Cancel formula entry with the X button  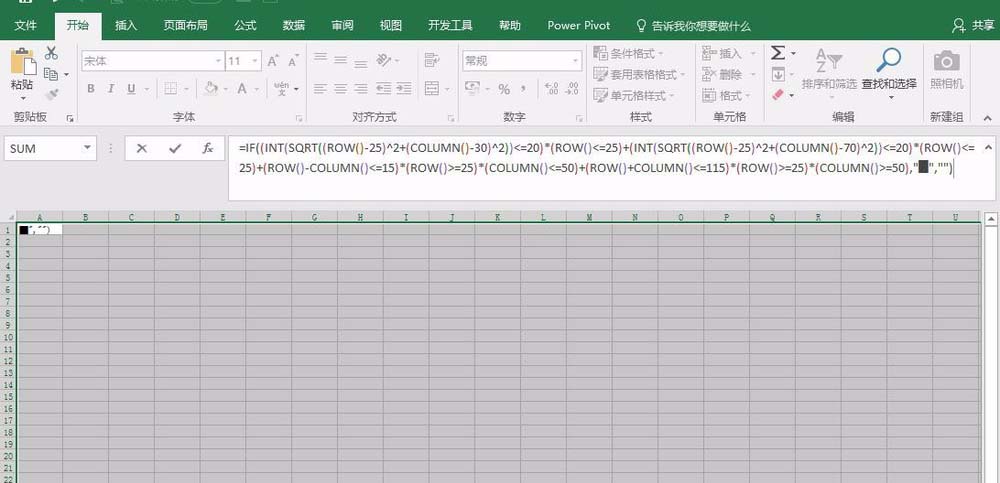[x=142, y=148]
